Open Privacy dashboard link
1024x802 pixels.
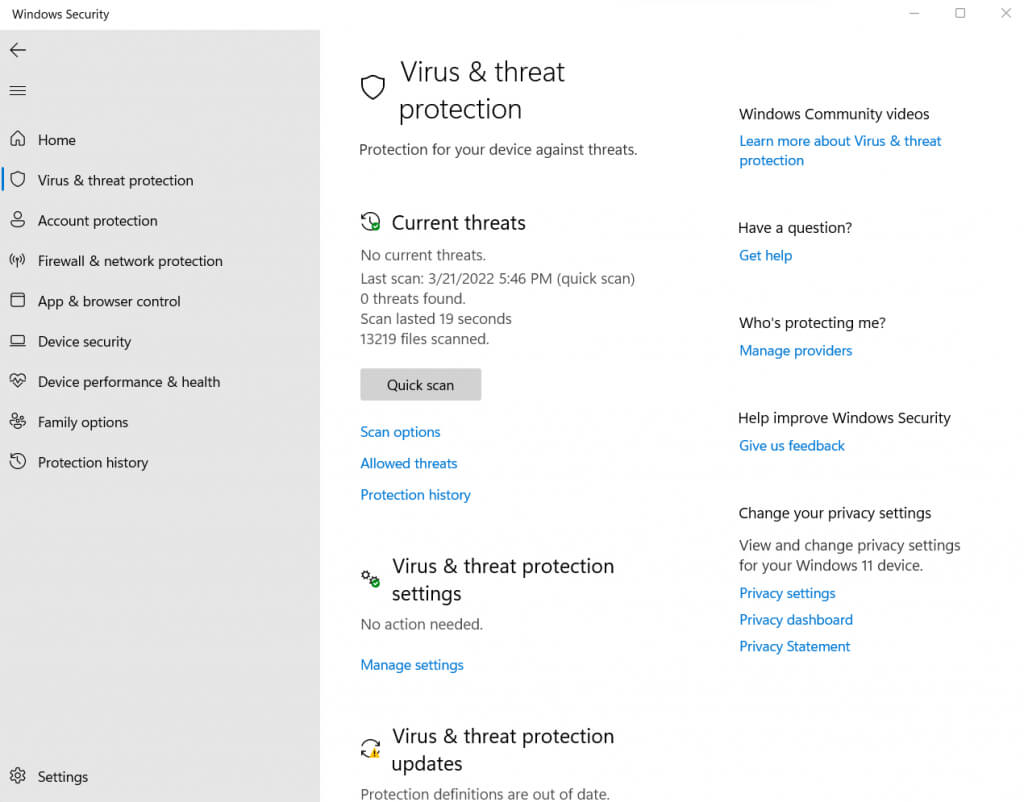(795, 620)
